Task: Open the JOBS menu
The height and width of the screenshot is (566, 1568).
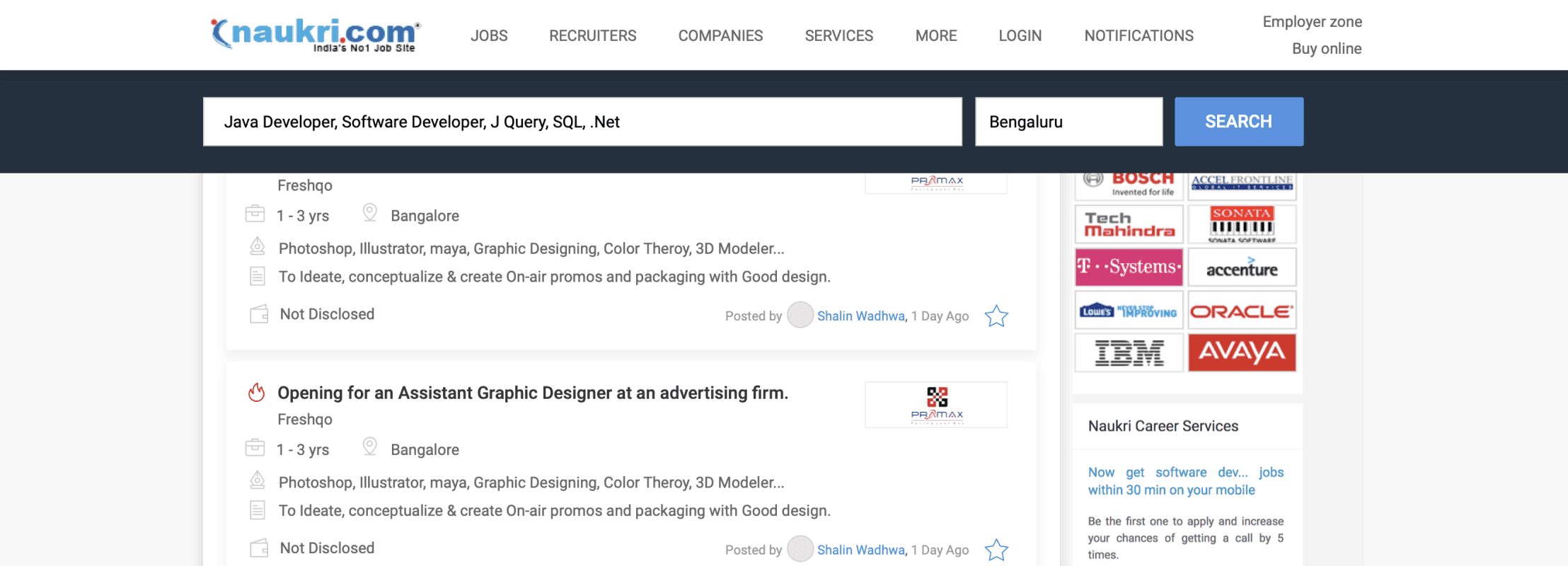Action: pyautogui.click(x=489, y=35)
